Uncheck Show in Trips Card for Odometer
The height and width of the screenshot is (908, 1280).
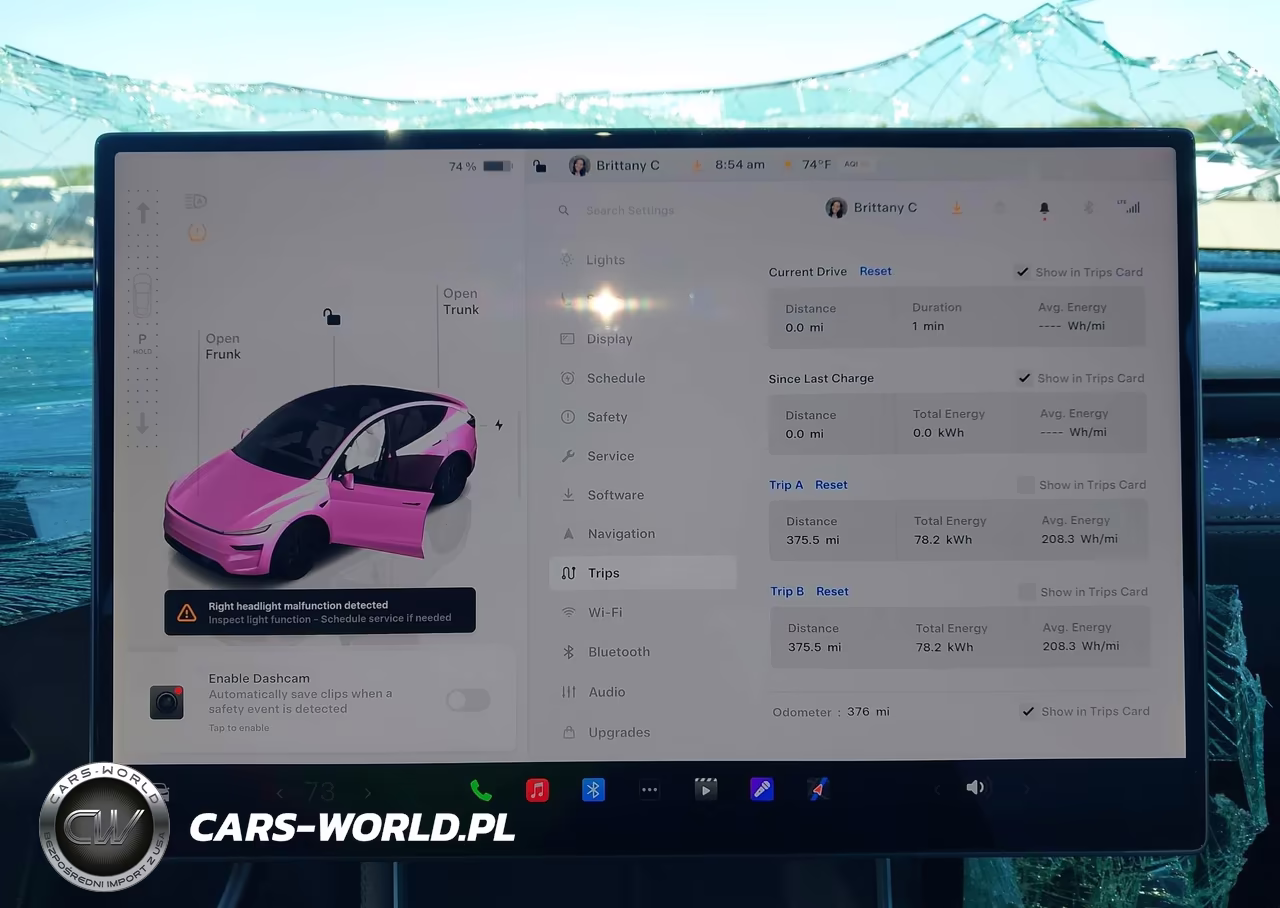(1028, 712)
